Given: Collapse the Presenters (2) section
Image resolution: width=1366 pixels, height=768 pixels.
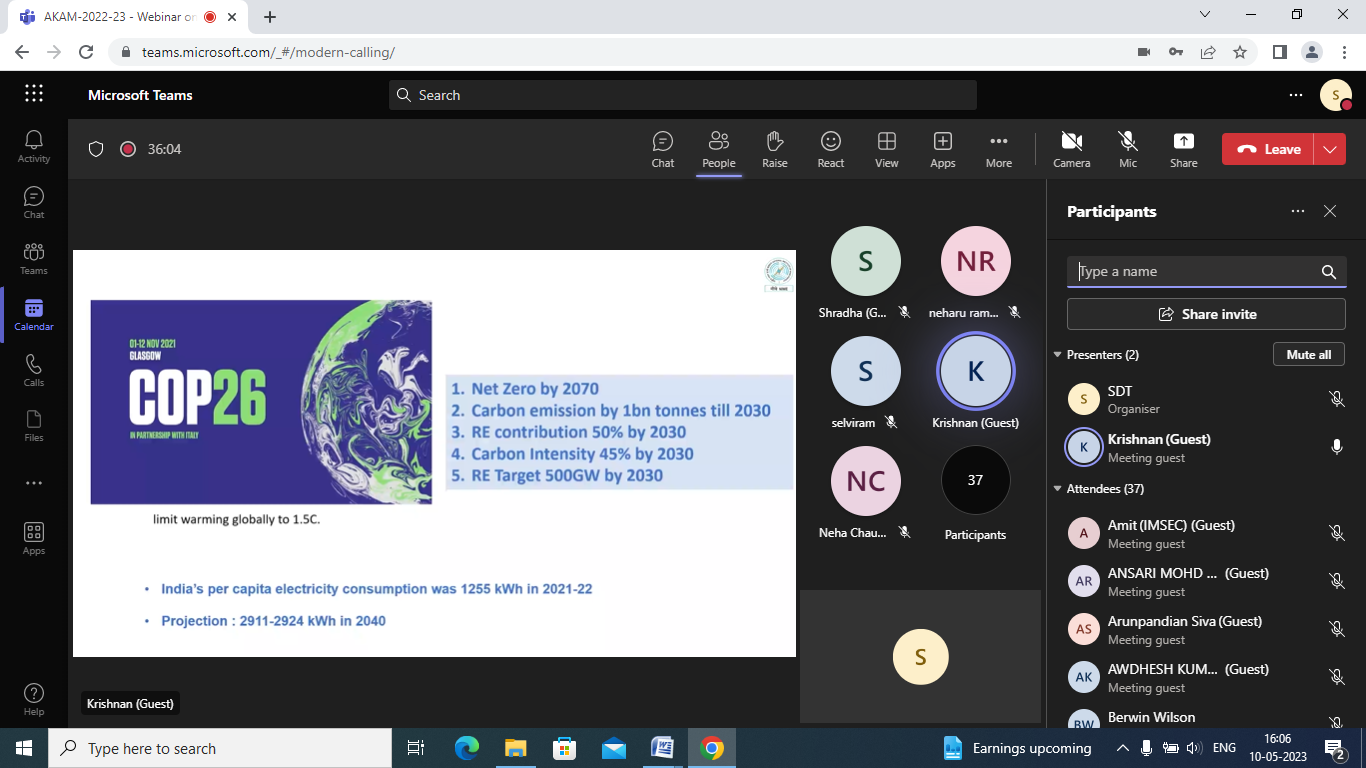Looking at the screenshot, I should click(1058, 355).
